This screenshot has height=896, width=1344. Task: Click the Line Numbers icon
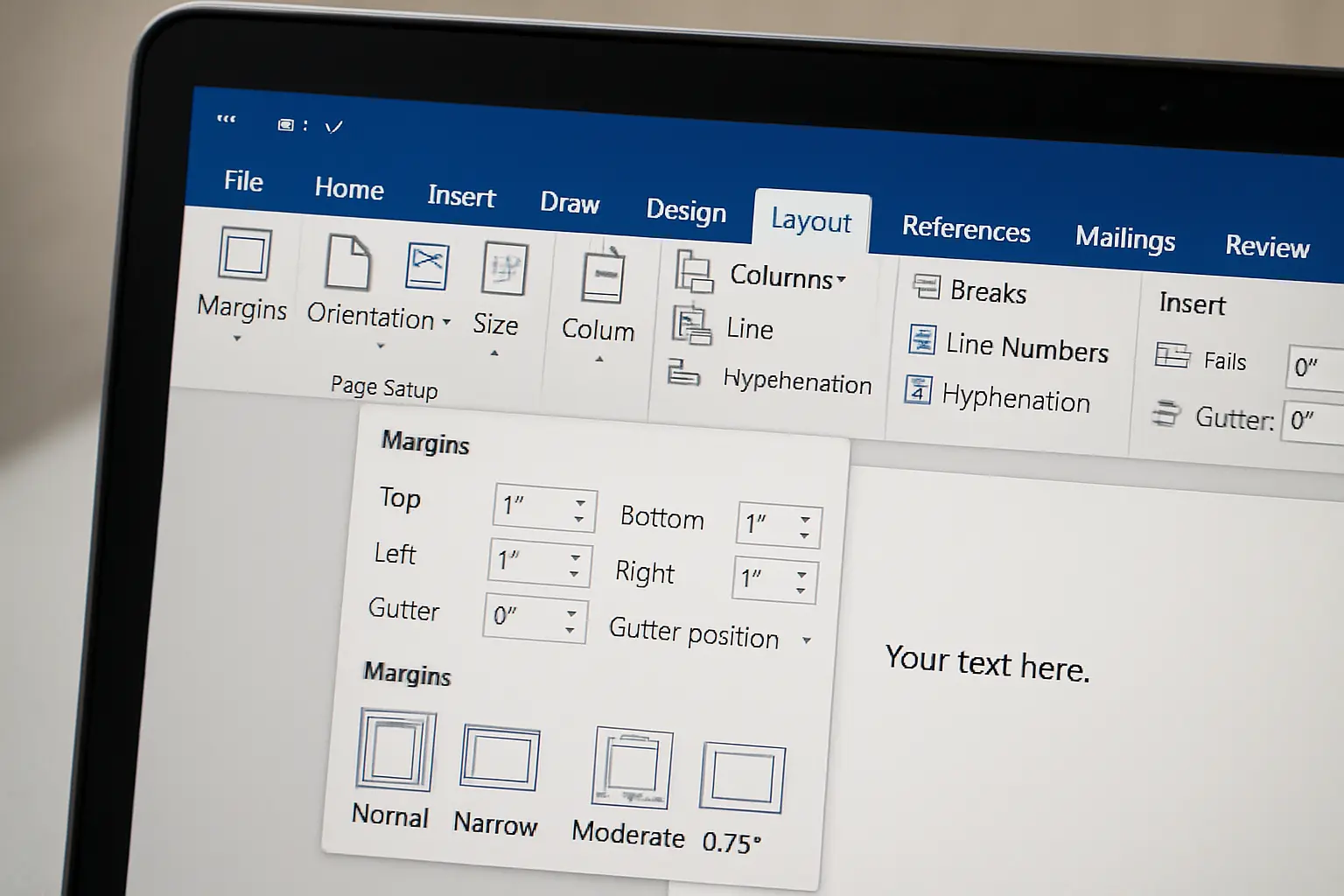pyautogui.click(x=922, y=339)
